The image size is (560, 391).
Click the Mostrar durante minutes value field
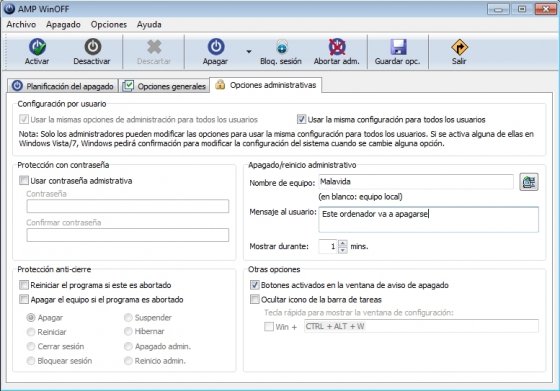pos(328,246)
